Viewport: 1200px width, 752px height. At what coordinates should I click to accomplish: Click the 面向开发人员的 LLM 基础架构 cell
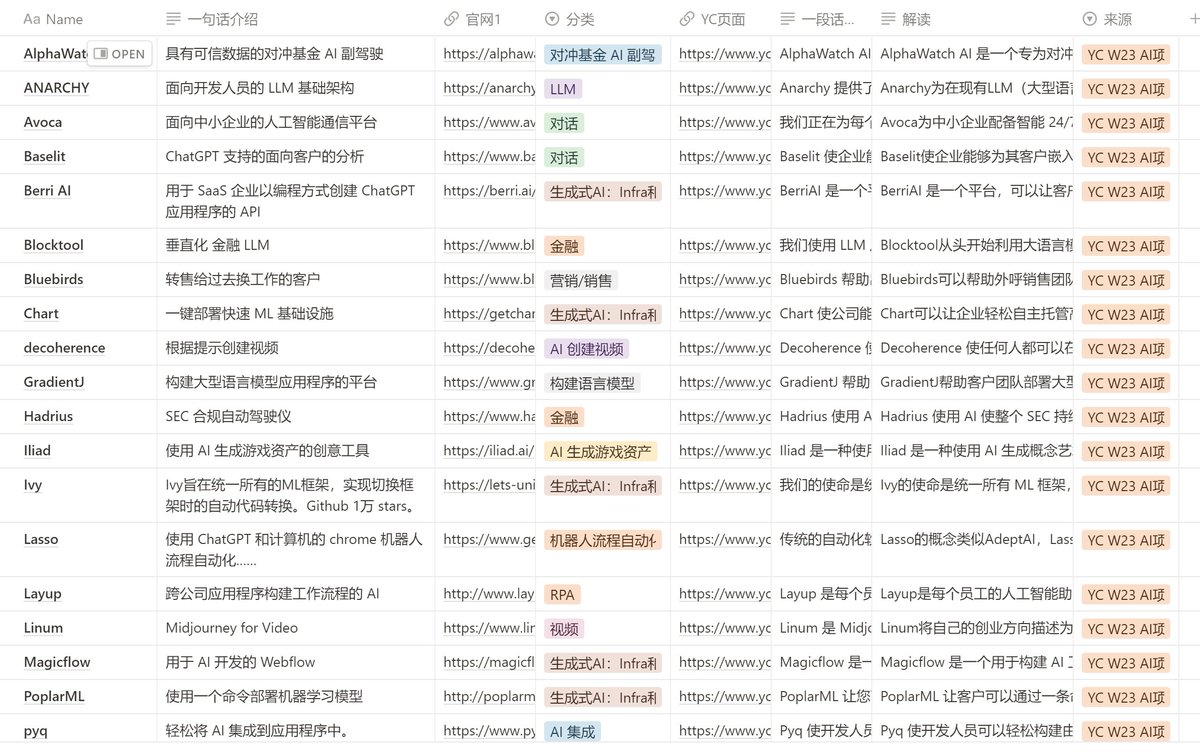(296, 88)
